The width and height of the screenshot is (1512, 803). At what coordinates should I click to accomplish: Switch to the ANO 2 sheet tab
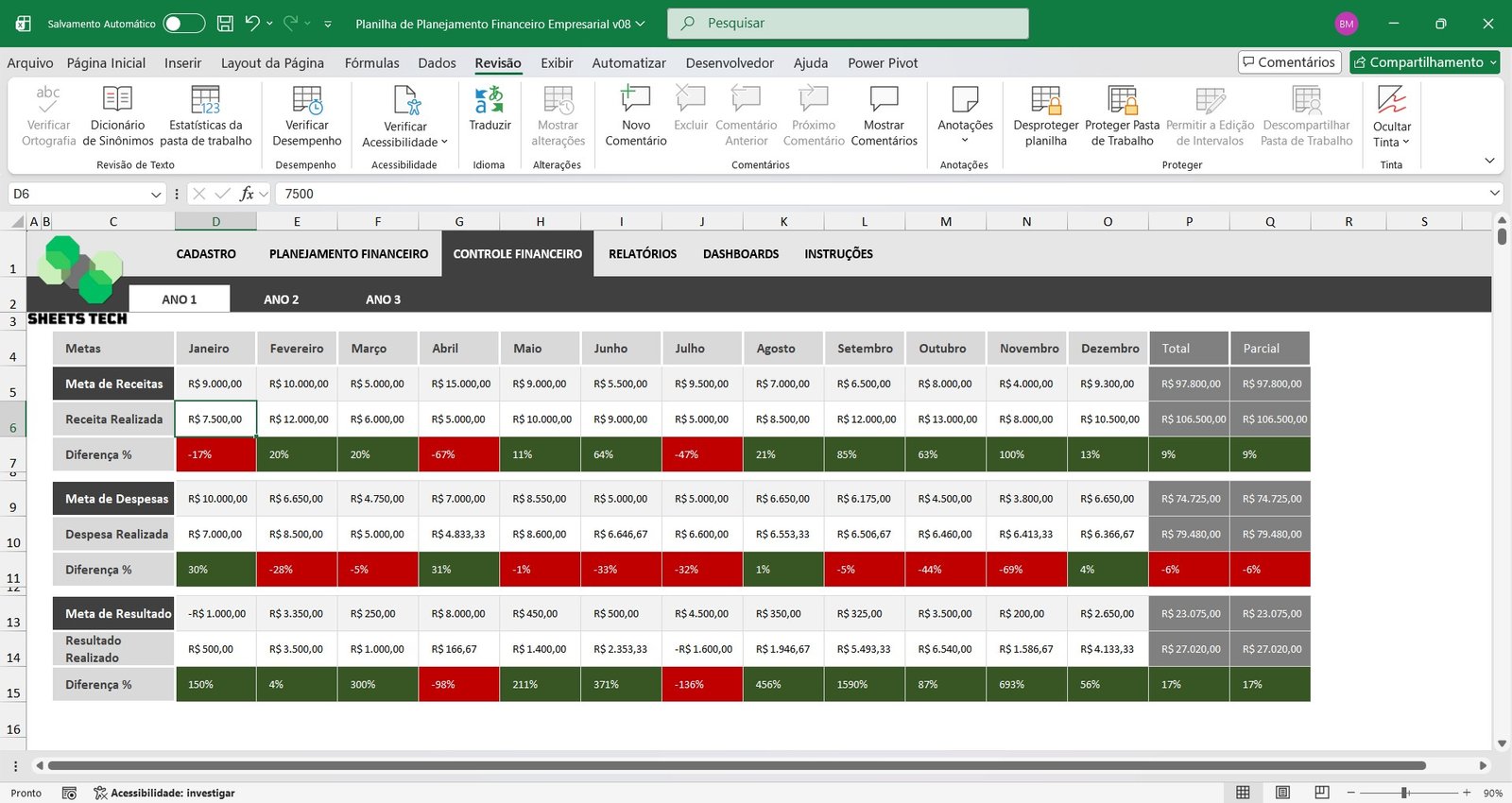click(281, 299)
